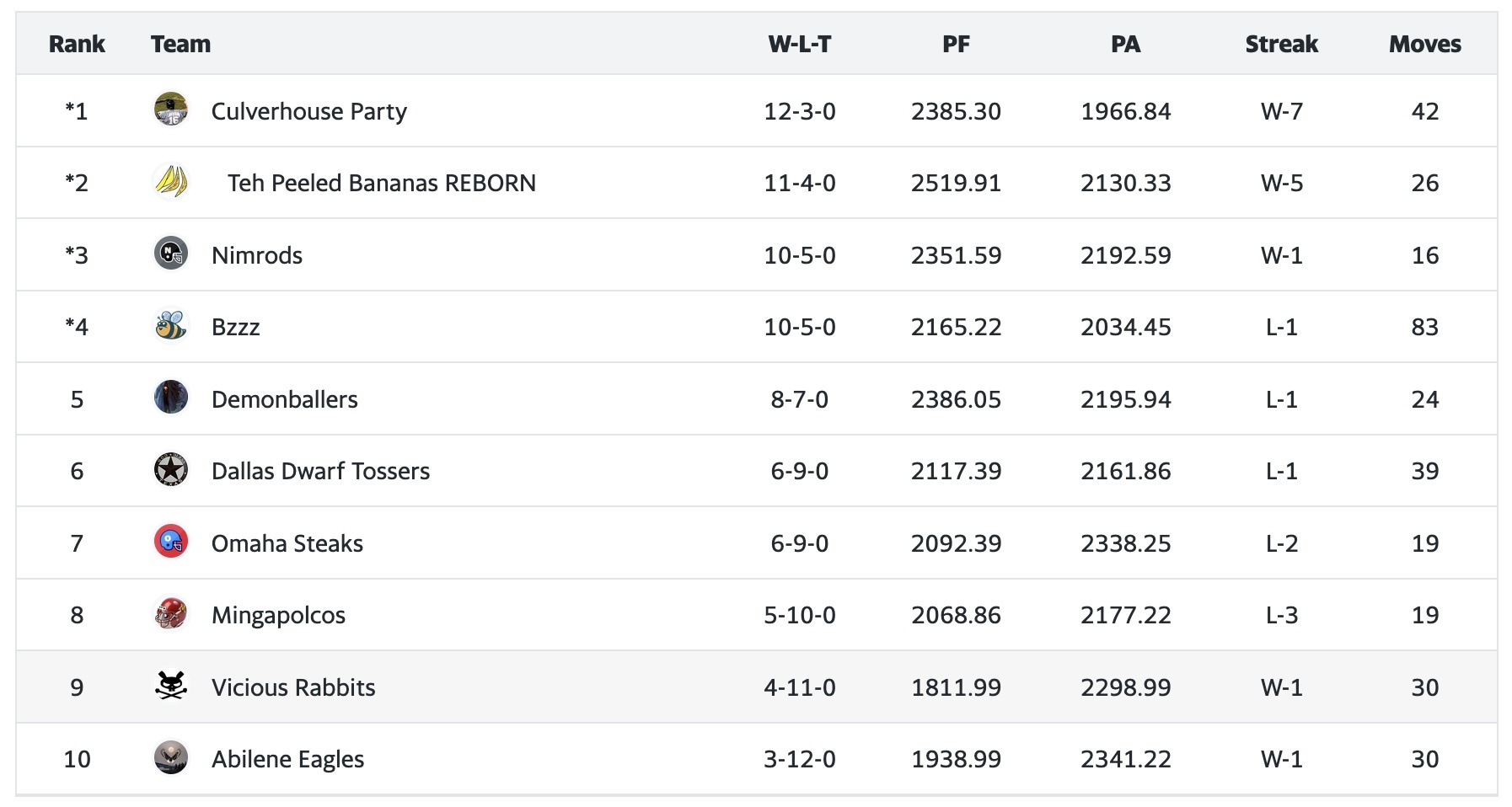Sort standings by the PA column
Image resolution: width=1512 pixels, height=807 pixels.
point(1127,44)
